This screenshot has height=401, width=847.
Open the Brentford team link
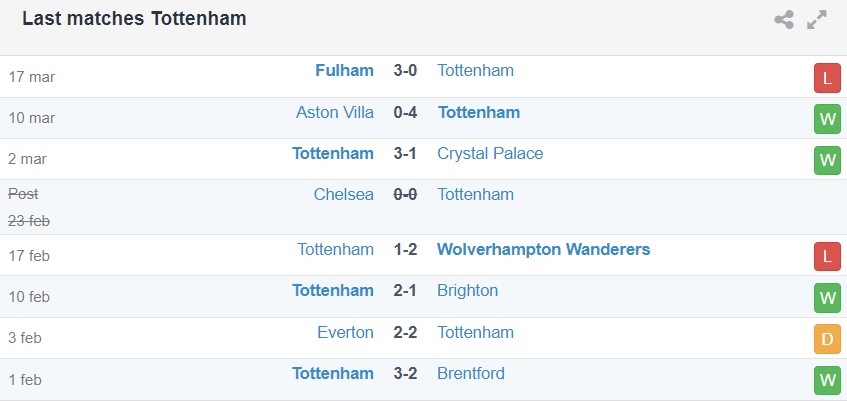point(470,373)
